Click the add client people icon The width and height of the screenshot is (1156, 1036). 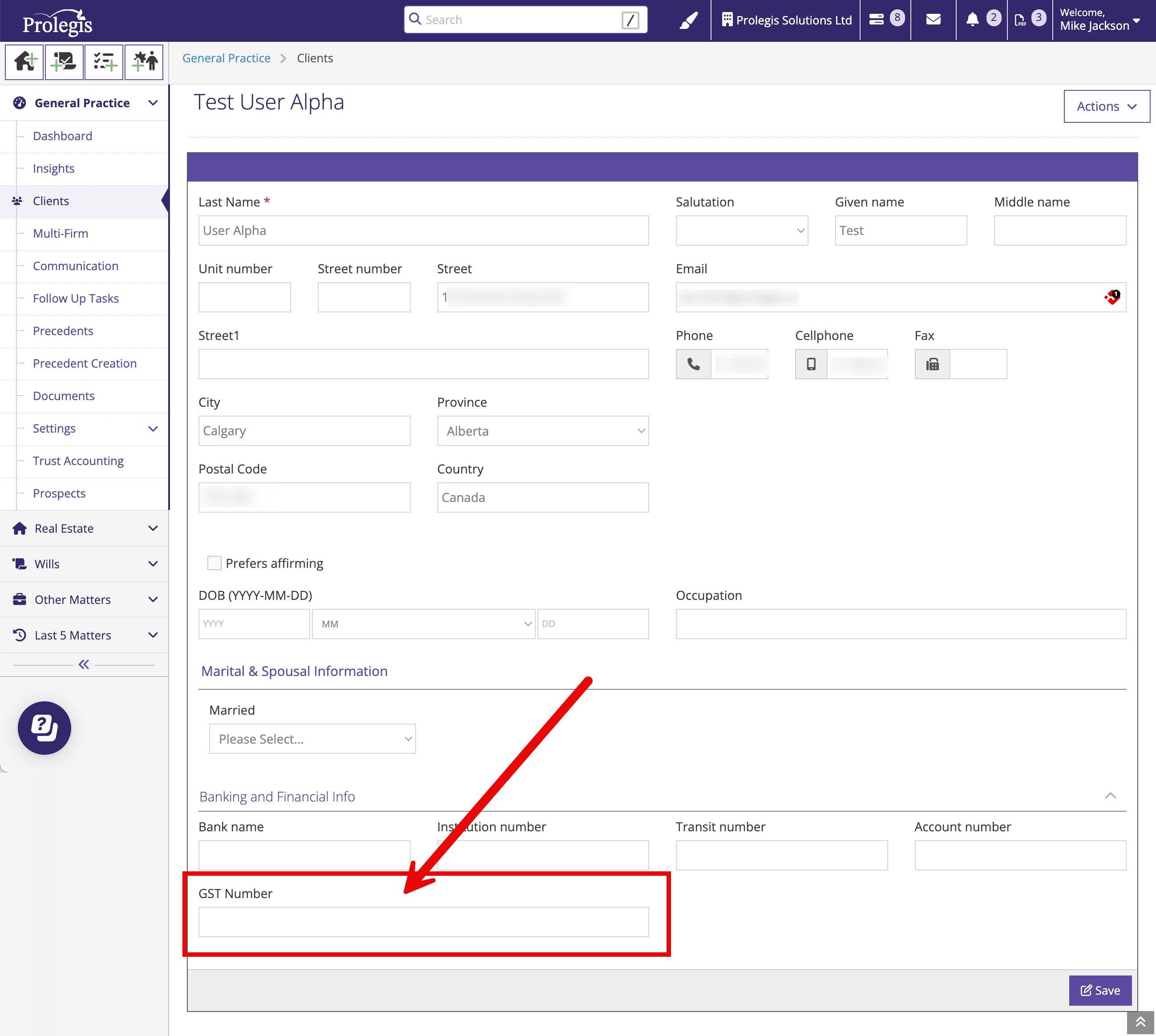tap(144, 61)
